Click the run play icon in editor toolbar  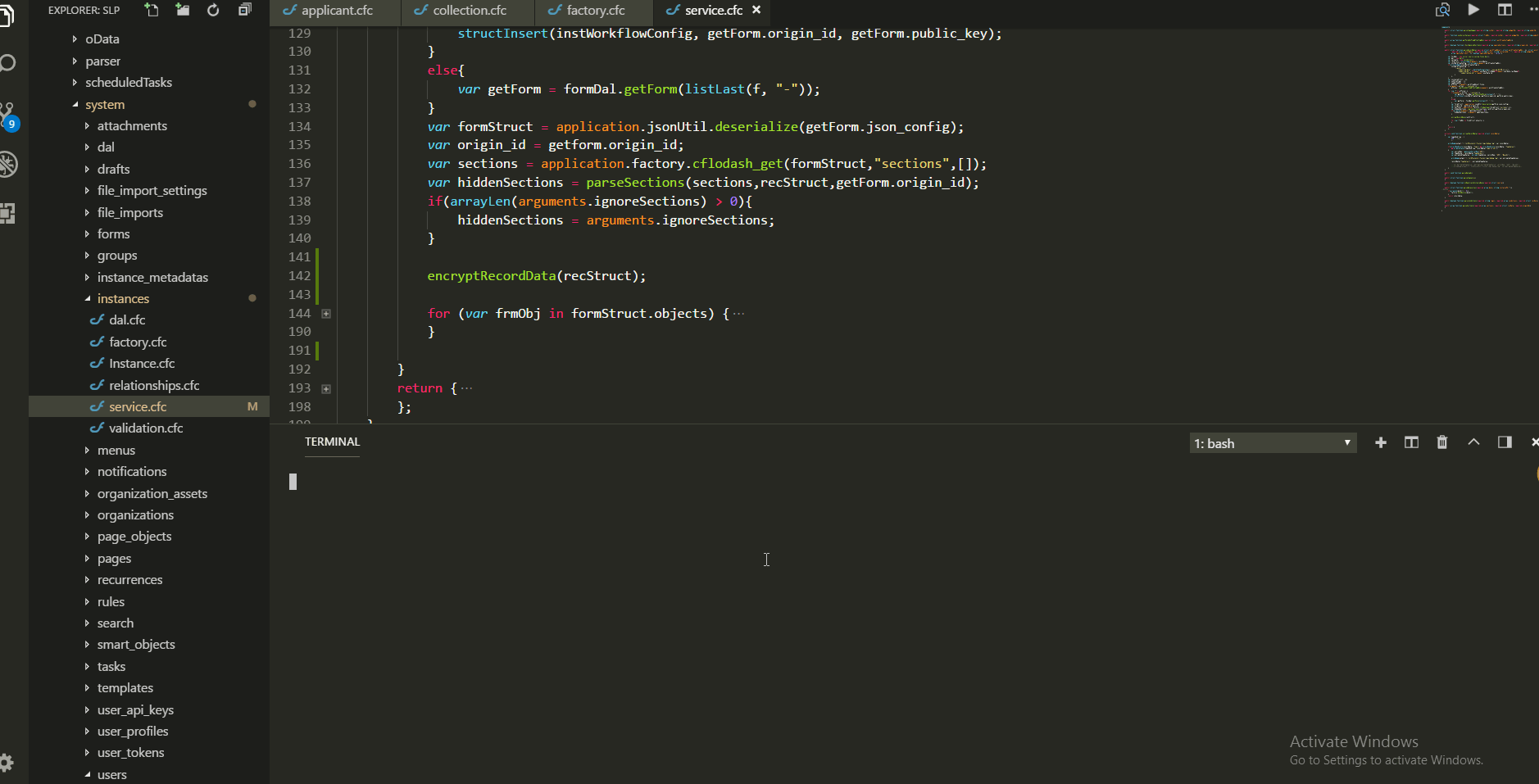point(1473,10)
